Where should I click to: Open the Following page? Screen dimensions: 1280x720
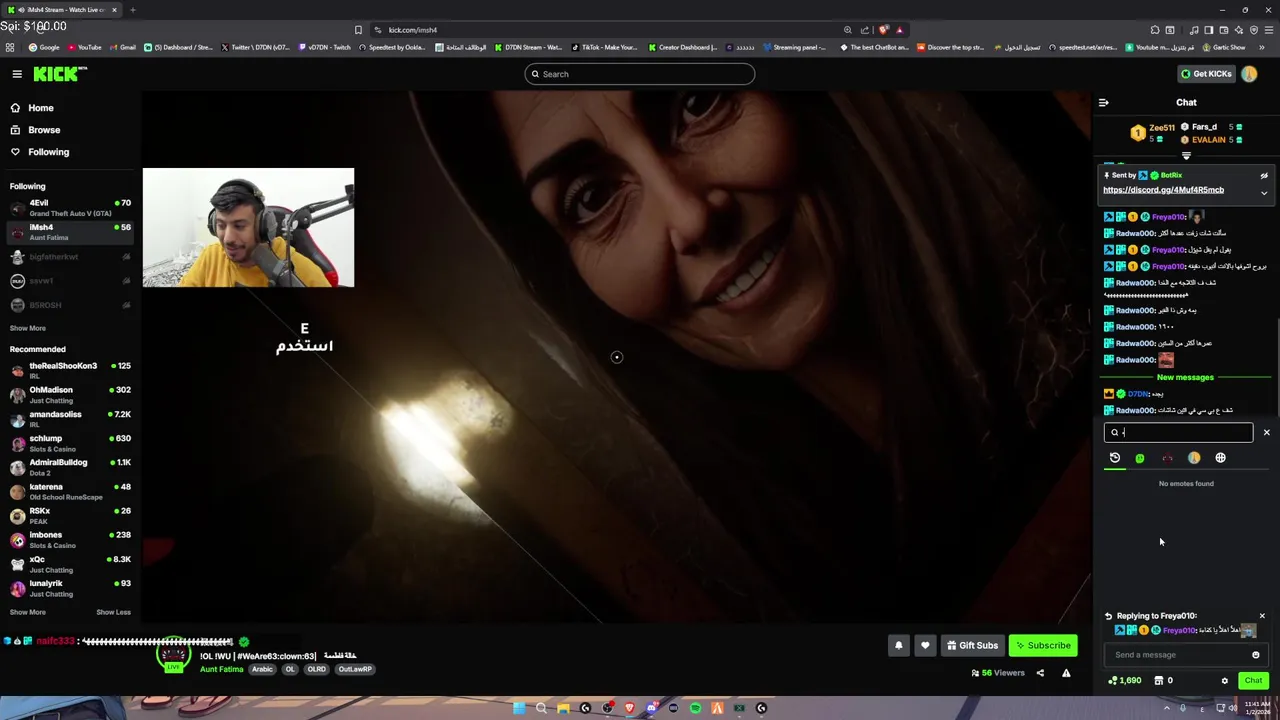(49, 152)
